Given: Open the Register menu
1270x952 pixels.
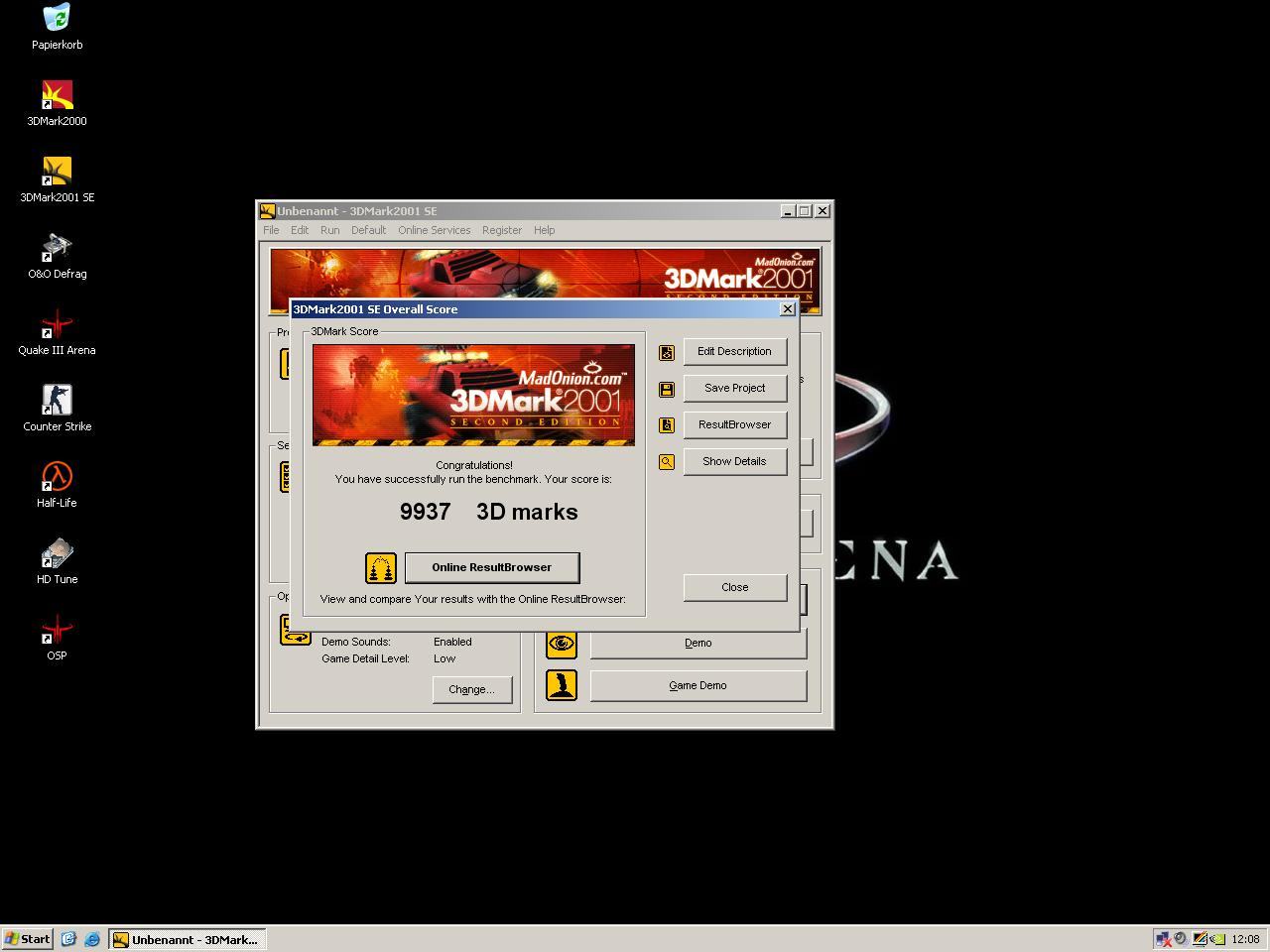Looking at the screenshot, I should pos(502,230).
